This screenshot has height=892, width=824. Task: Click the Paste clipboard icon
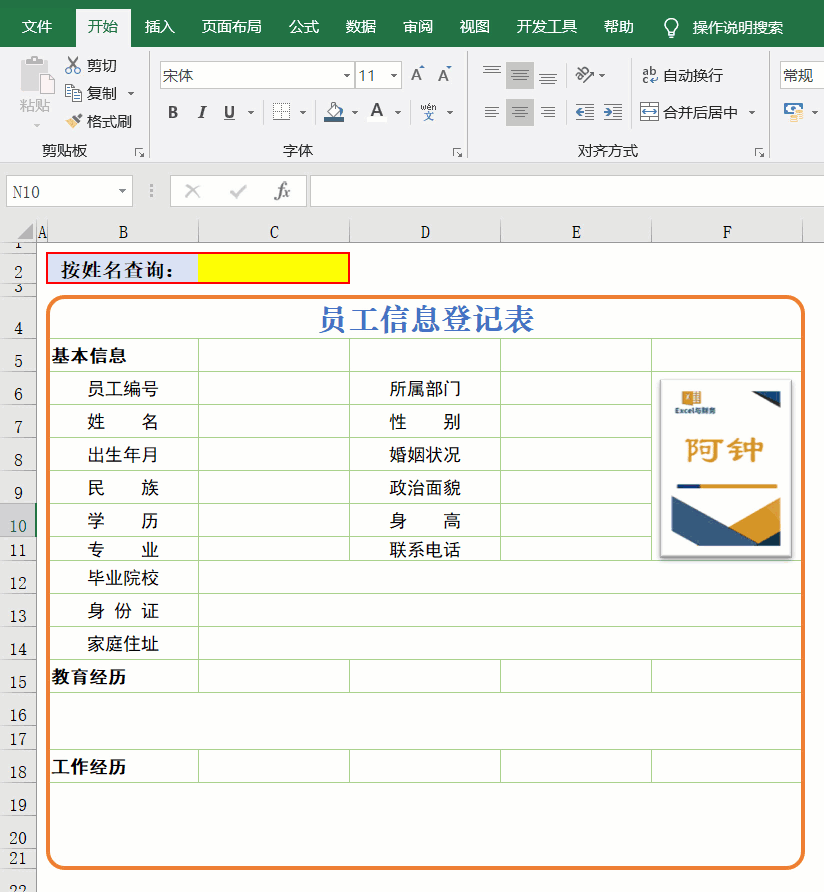[x=36, y=75]
